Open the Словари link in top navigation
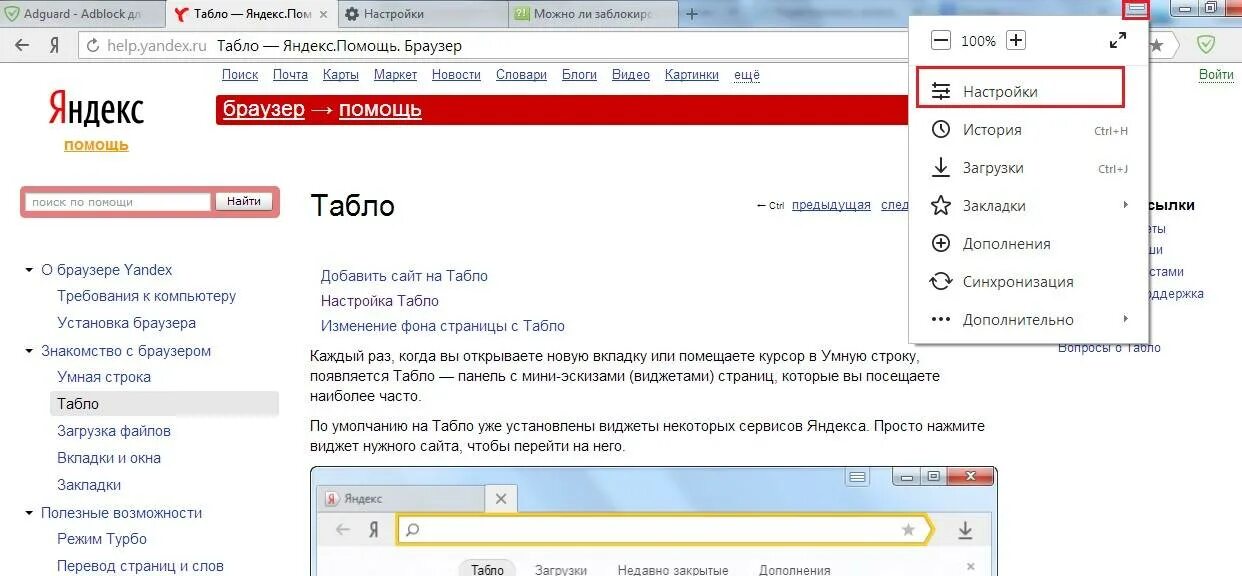Viewport: 1242px width, 576px height. tap(521, 75)
